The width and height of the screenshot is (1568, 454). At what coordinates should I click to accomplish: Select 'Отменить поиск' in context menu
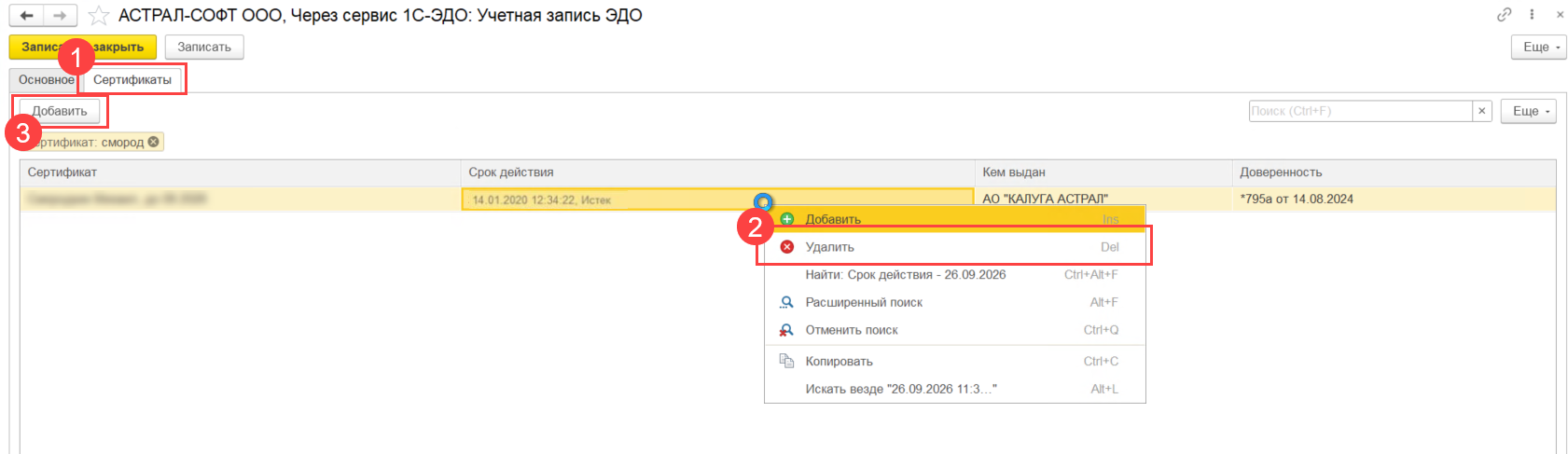(851, 330)
